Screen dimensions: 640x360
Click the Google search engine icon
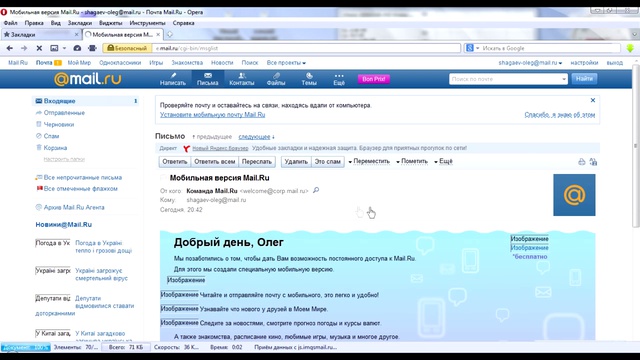(470, 48)
